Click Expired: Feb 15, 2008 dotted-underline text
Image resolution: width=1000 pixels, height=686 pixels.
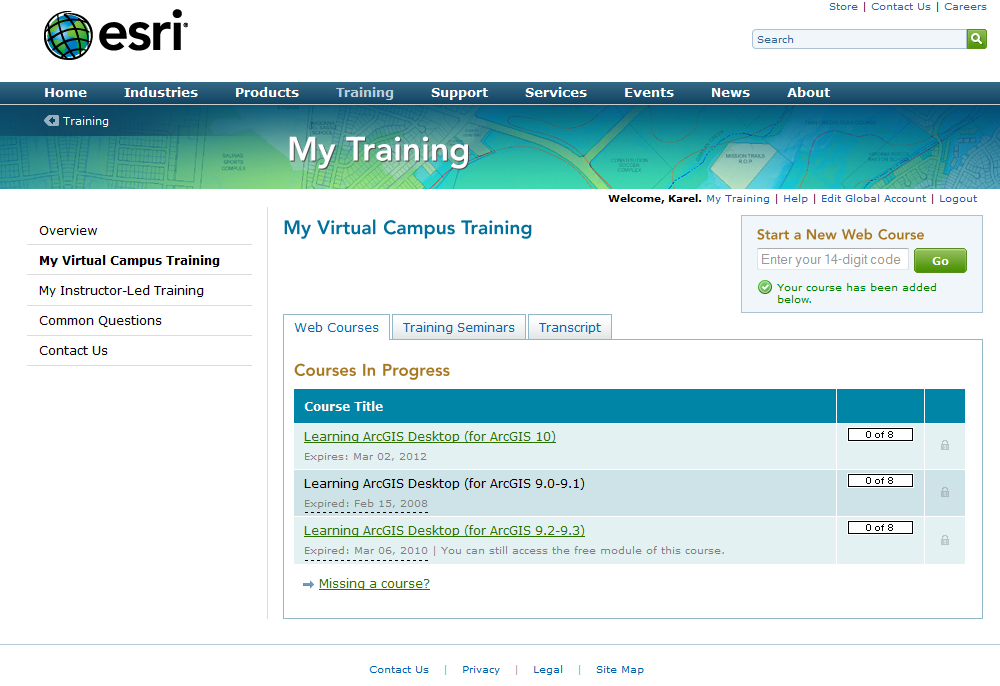[x=365, y=504]
